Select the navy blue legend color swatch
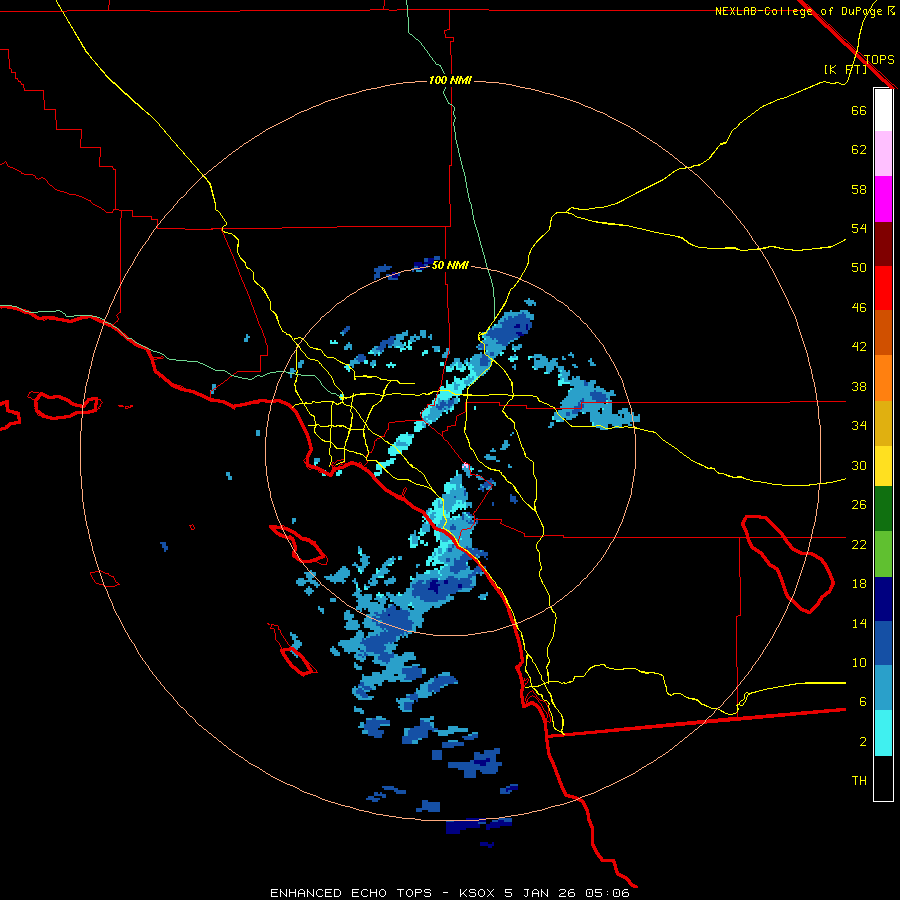This screenshot has width=900, height=900. pos(883,599)
